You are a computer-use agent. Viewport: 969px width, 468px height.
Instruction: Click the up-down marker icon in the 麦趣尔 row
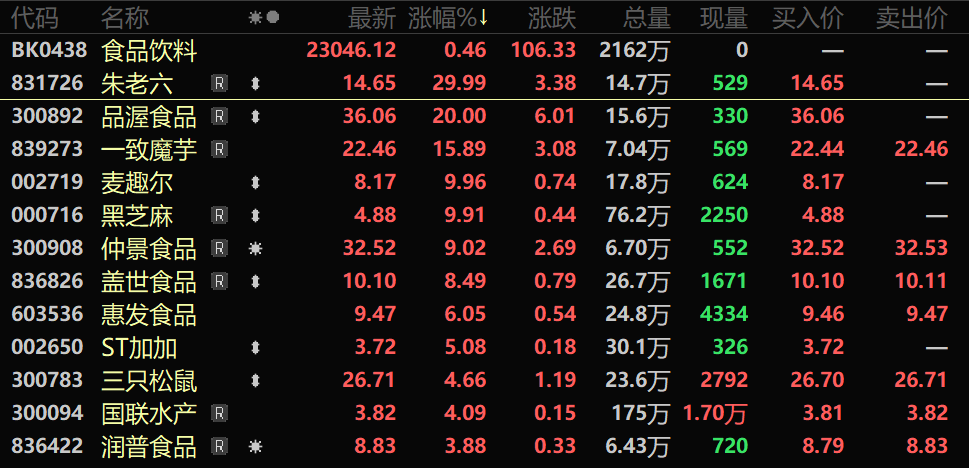coord(255,182)
